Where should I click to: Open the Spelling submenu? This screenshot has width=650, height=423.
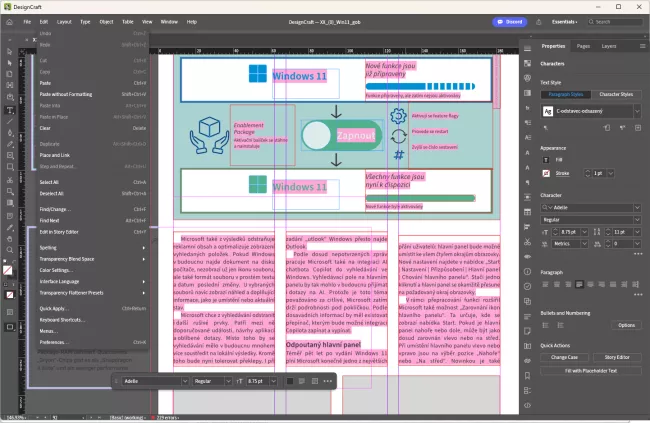coord(92,248)
